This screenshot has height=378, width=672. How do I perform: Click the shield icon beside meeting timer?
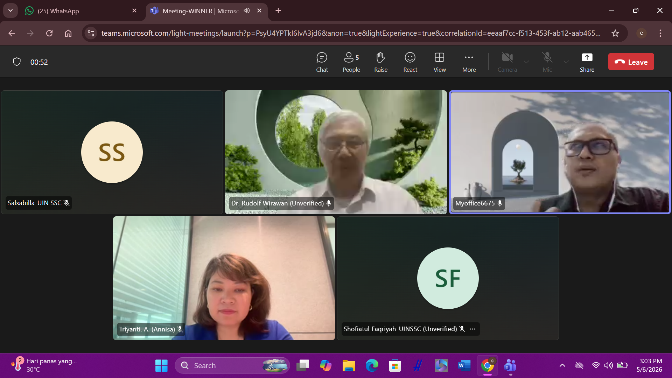(17, 62)
